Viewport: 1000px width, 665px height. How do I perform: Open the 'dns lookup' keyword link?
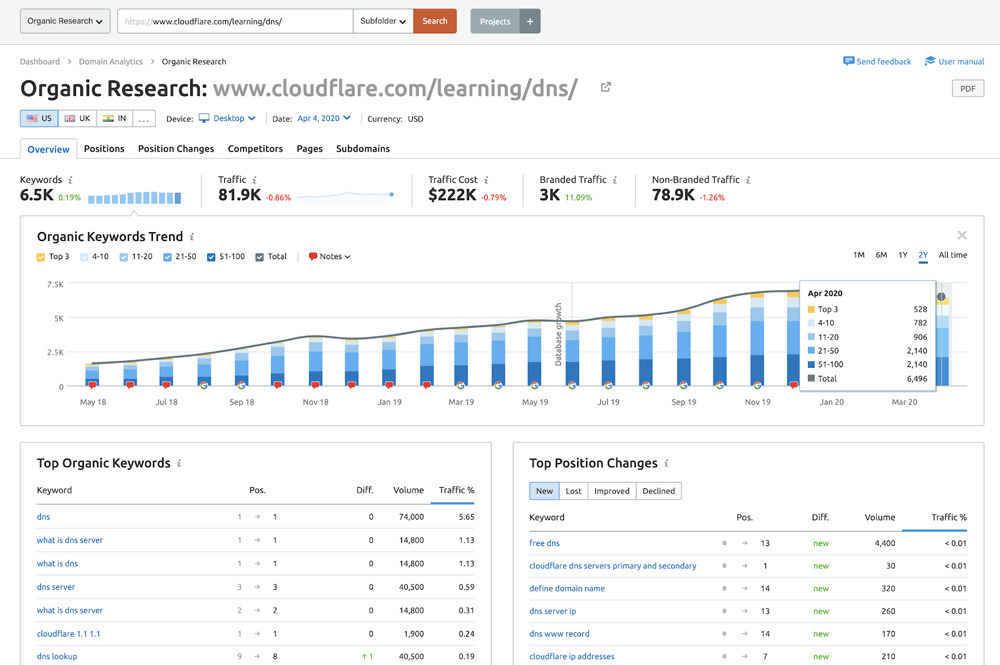pyautogui.click(x=57, y=656)
